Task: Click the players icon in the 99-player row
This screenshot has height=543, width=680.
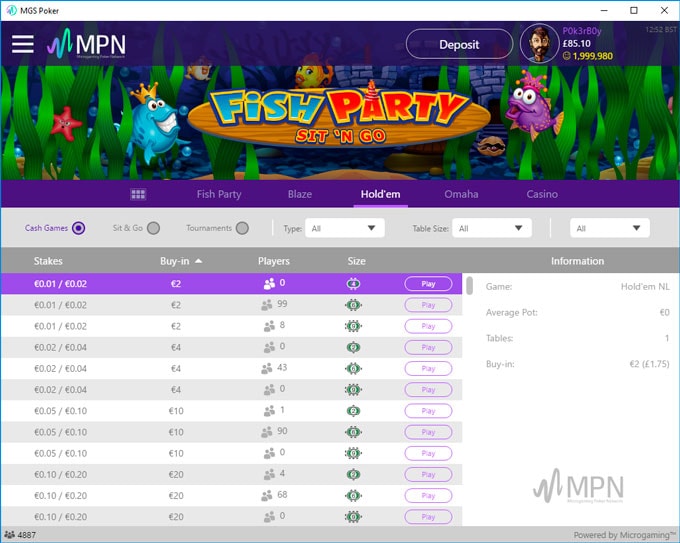Action: [x=267, y=305]
